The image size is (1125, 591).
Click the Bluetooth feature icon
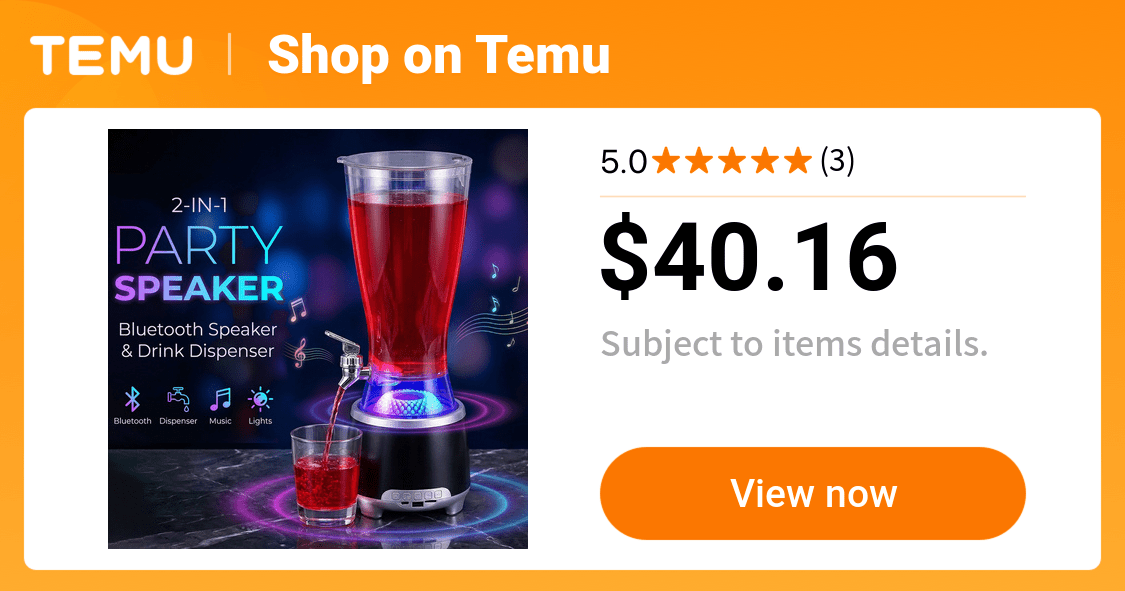[132, 399]
